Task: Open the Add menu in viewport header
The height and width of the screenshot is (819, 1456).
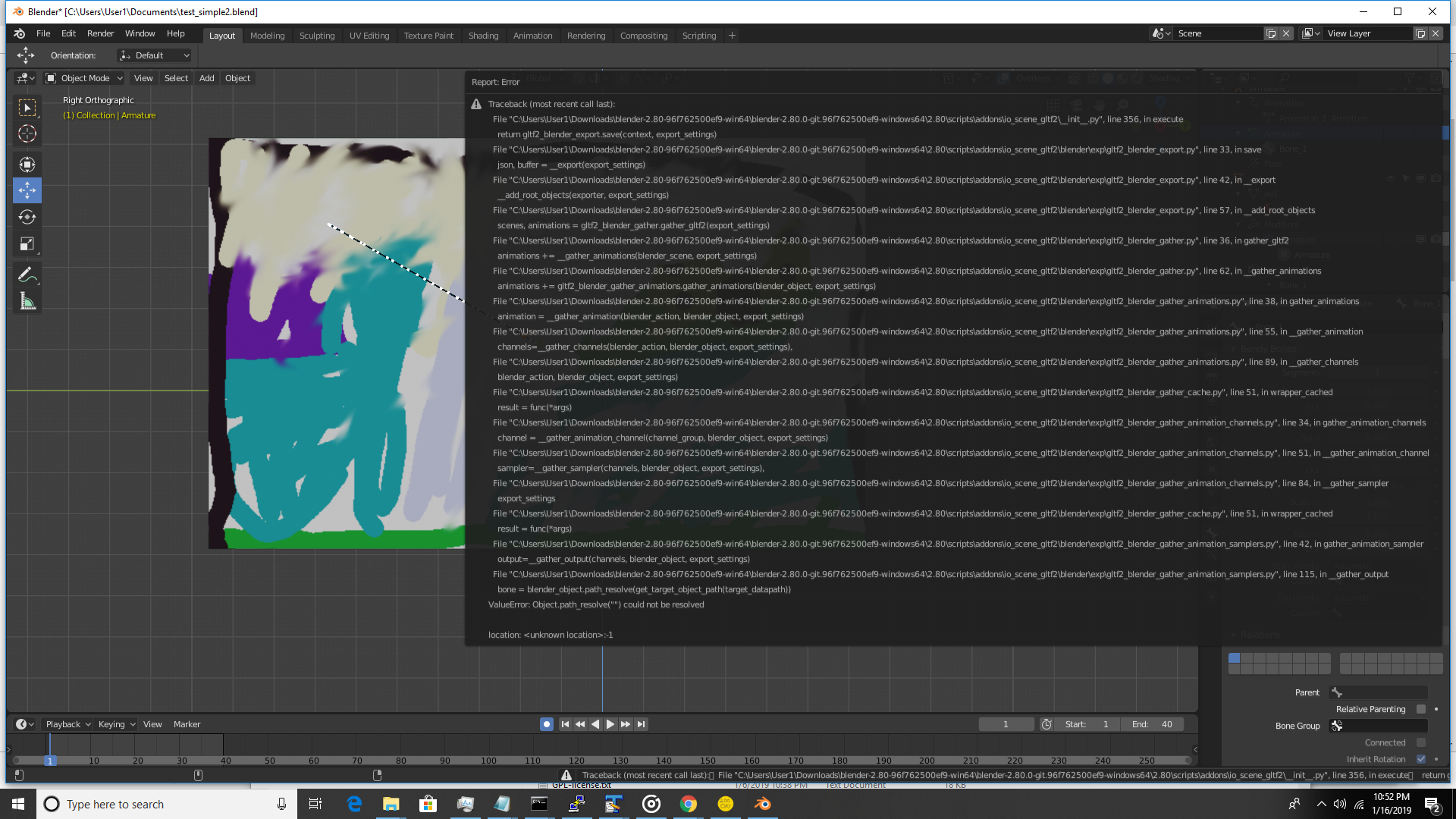Action: click(x=206, y=78)
